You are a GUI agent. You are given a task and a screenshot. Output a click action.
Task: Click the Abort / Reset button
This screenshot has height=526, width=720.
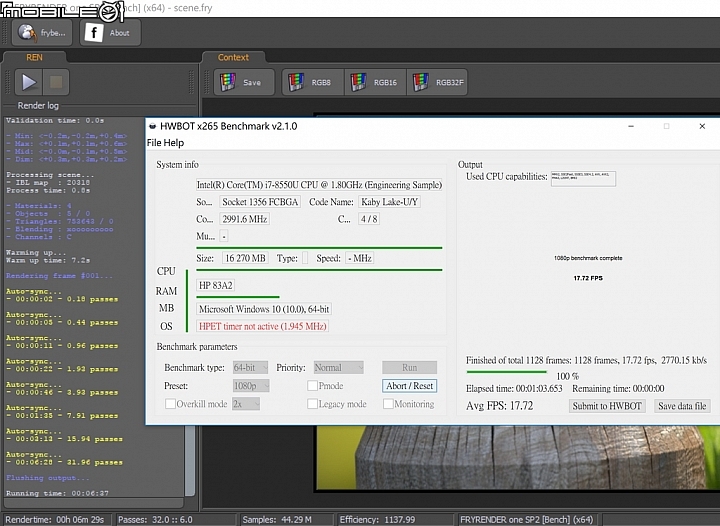pyautogui.click(x=410, y=386)
